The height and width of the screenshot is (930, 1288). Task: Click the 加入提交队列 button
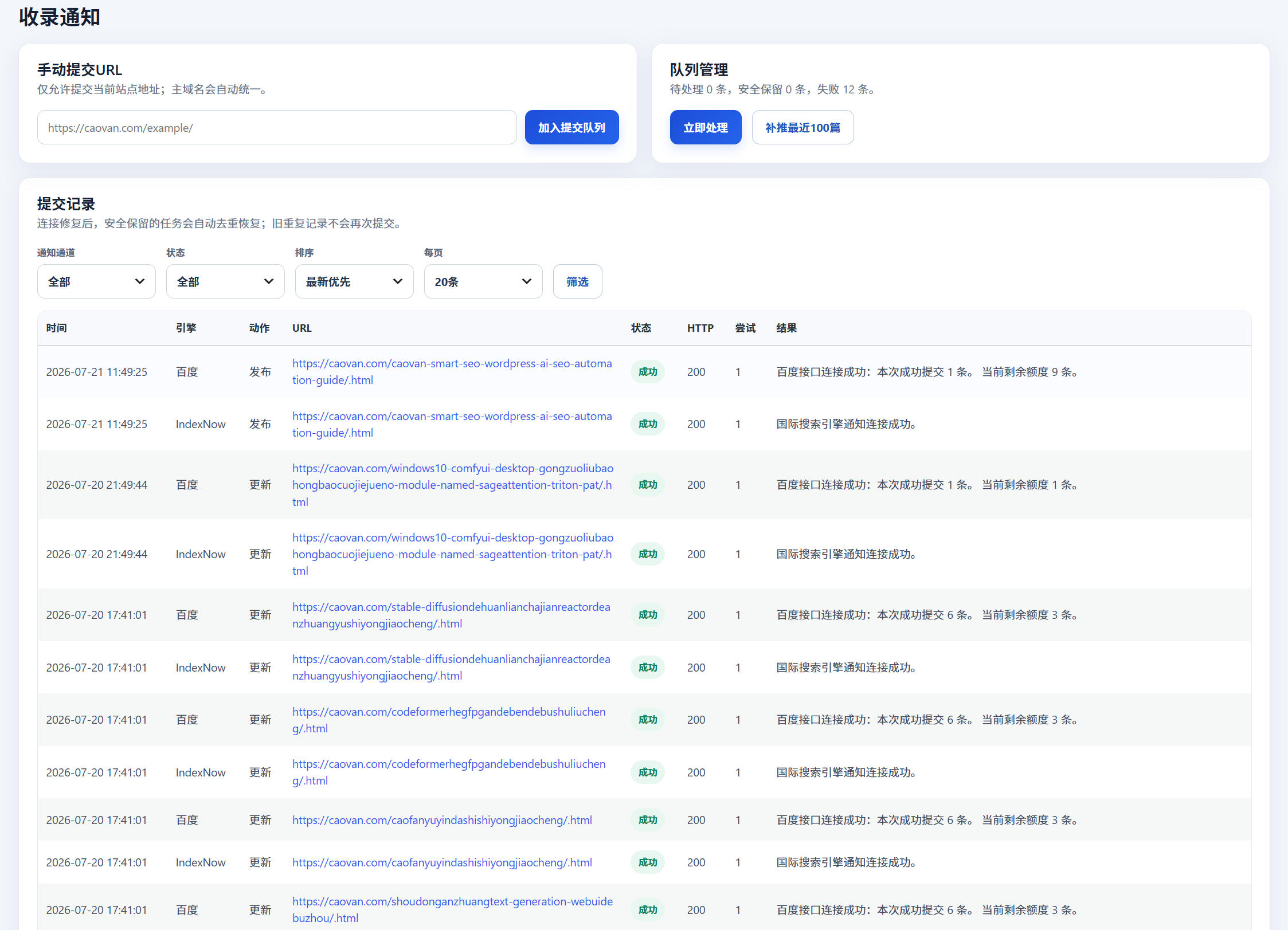pyautogui.click(x=571, y=127)
